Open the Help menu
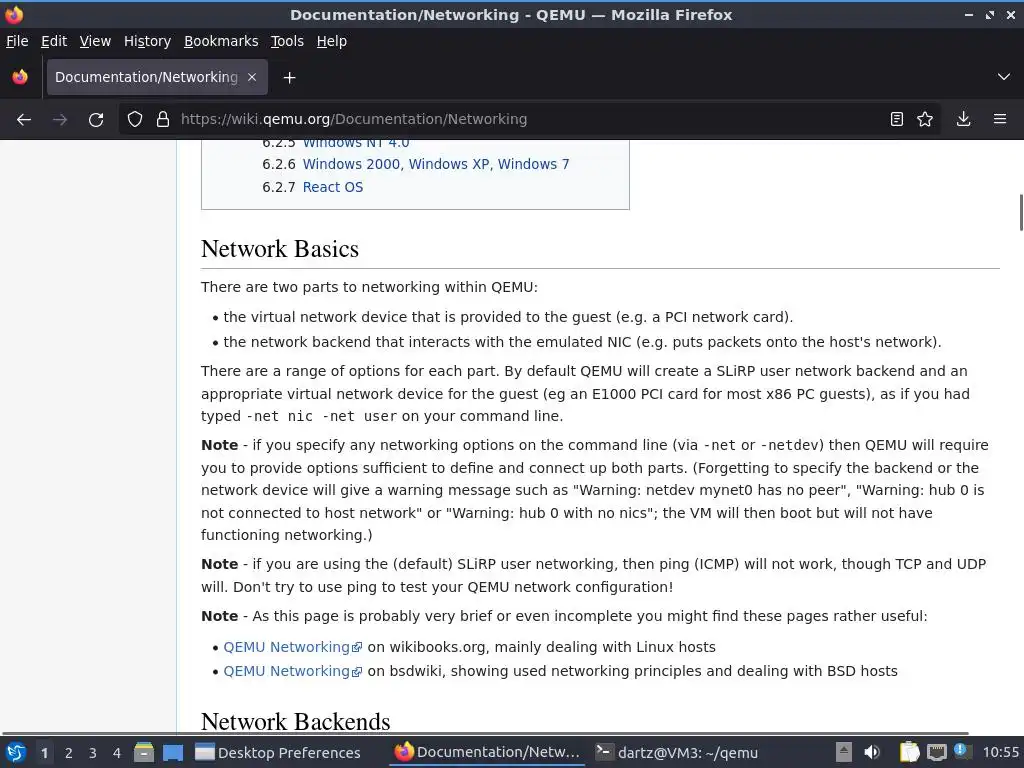This screenshot has height=768, width=1024. pos(332,41)
